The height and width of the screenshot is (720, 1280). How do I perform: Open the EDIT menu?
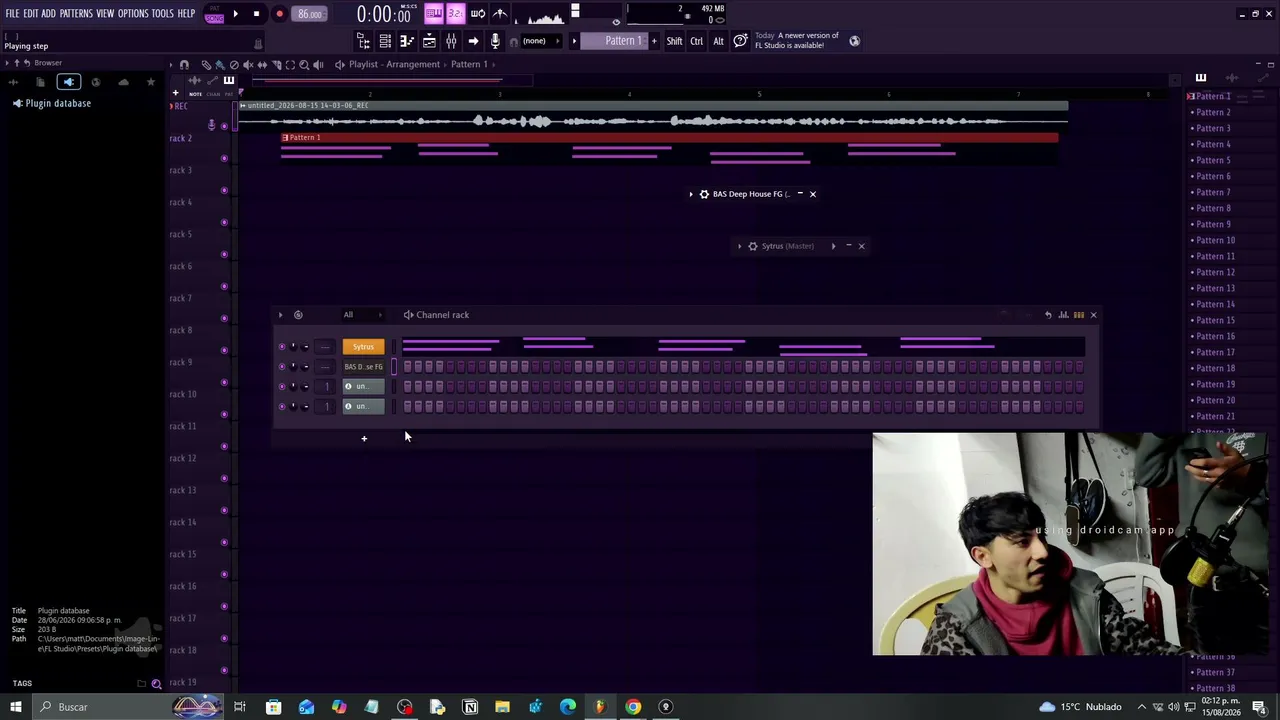click(x=31, y=14)
